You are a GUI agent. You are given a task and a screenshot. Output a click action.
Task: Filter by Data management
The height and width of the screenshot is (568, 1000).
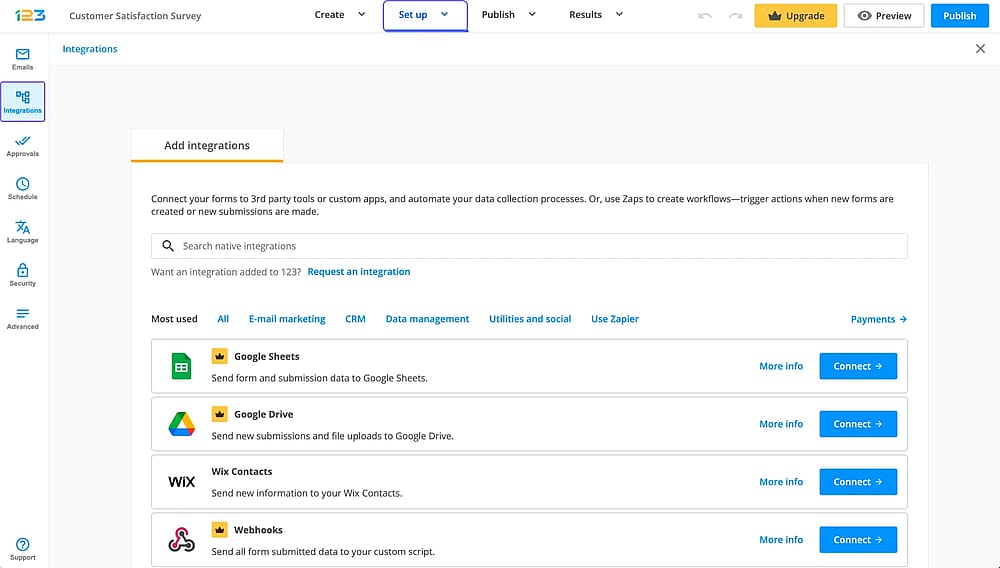tap(427, 319)
